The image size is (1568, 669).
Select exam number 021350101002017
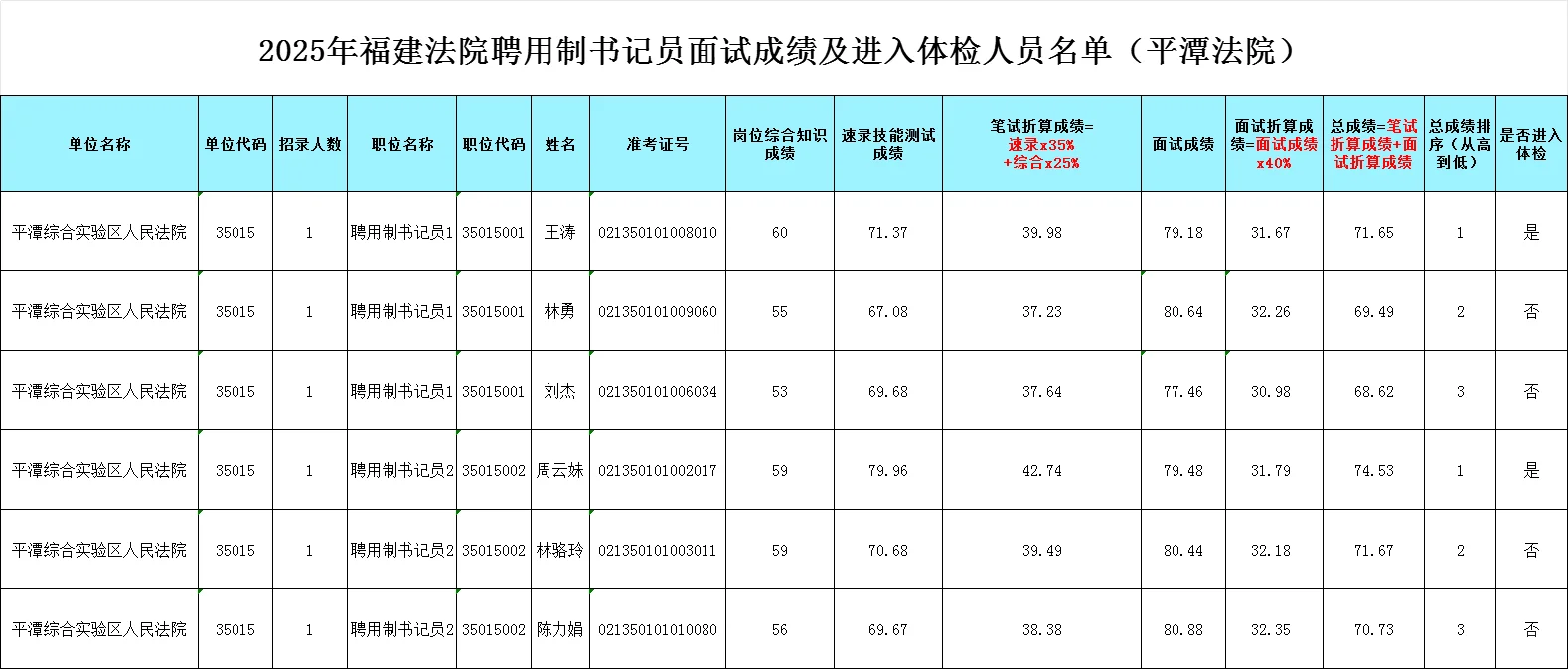coord(658,470)
